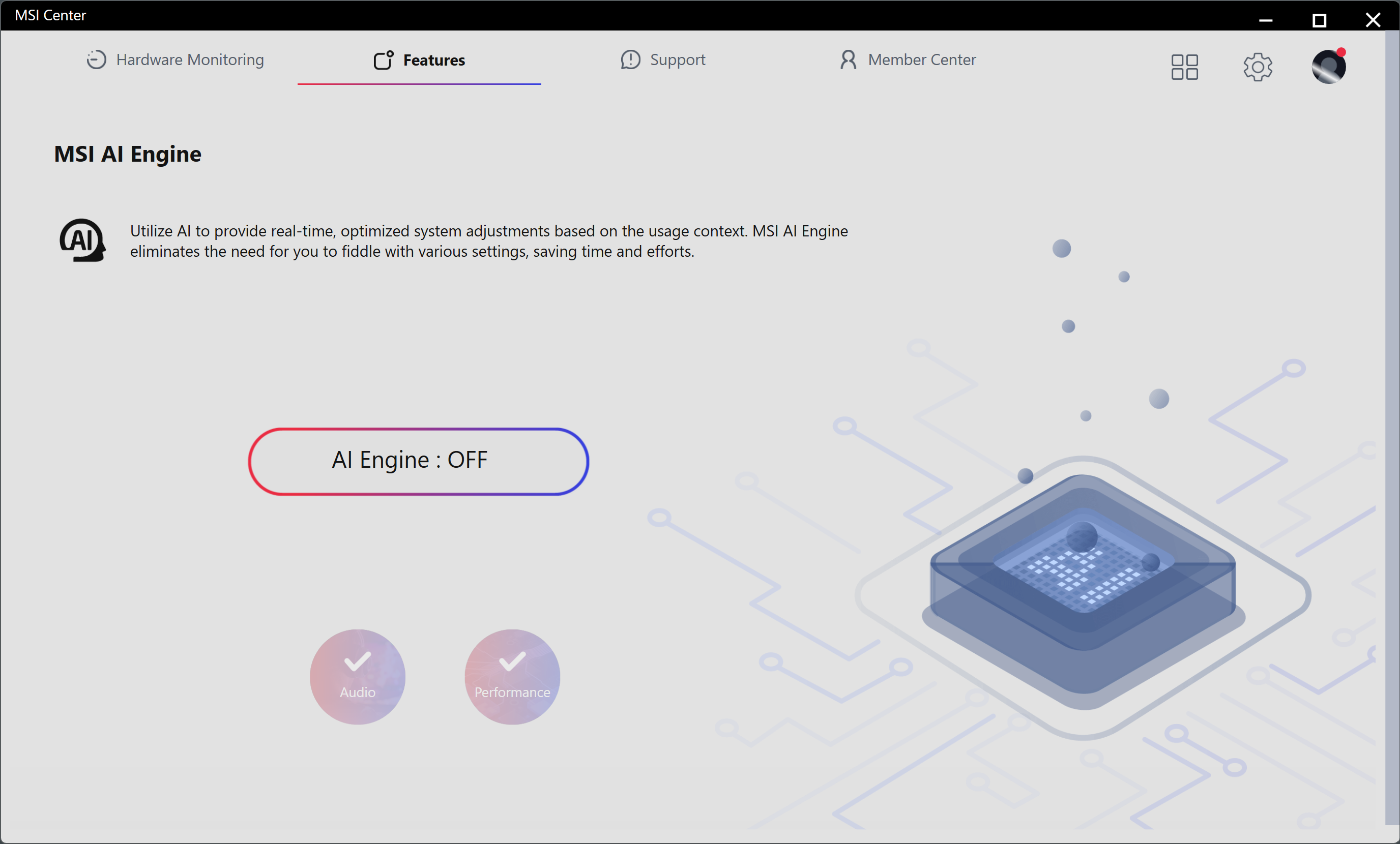Image resolution: width=1400 pixels, height=844 pixels.
Task: Click the AI Engine description paragraph
Action: click(489, 241)
